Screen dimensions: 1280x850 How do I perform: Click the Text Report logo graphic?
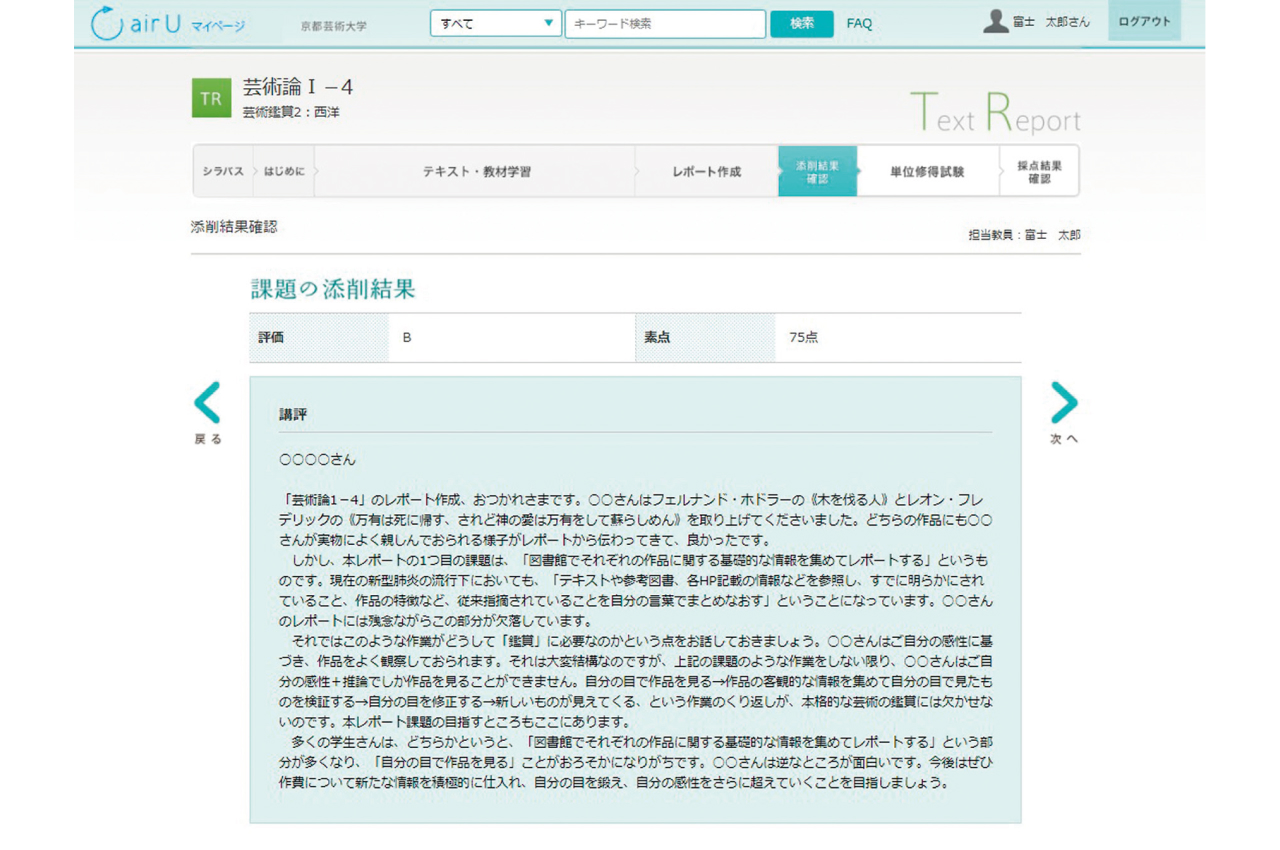coord(995,113)
